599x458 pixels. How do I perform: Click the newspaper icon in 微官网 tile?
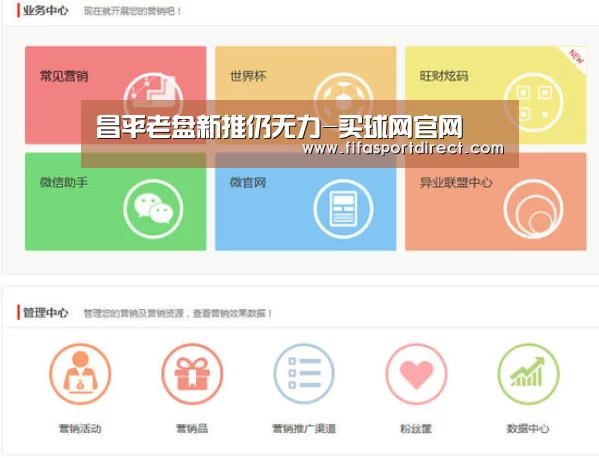click(343, 209)
